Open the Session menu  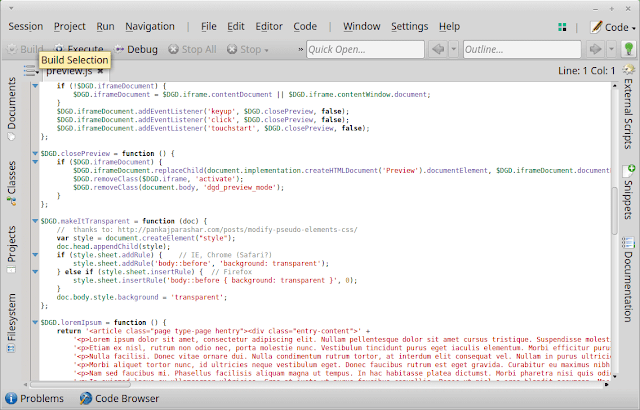[x=26, y=27]
